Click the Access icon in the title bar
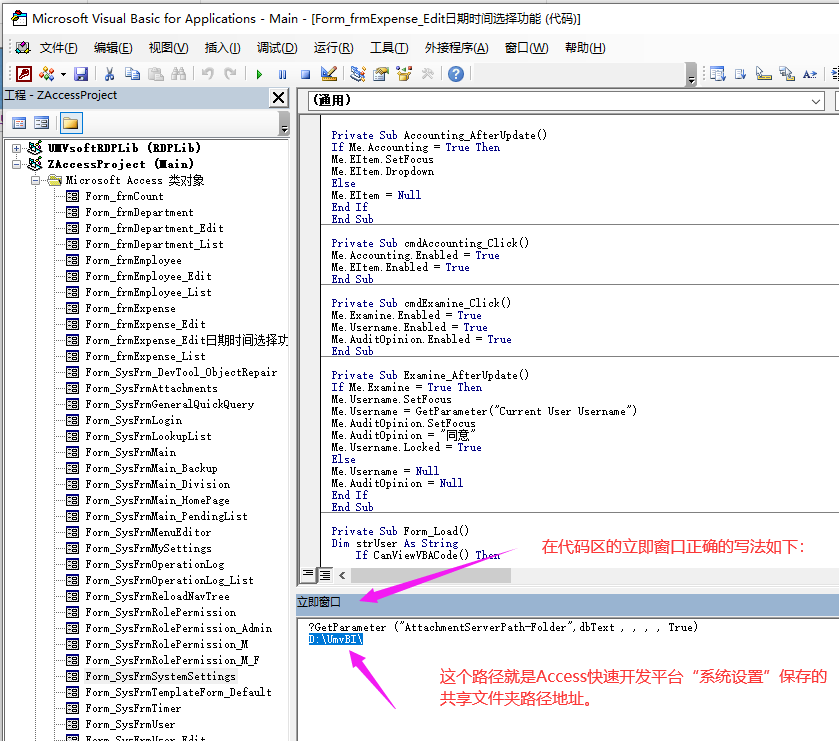839x741 pixels. [19, 18]
